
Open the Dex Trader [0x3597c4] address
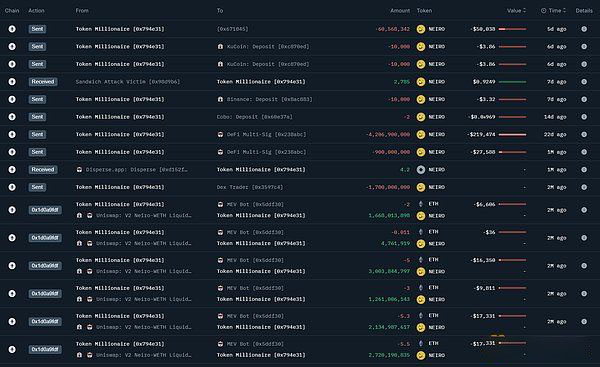coord(250,187)
